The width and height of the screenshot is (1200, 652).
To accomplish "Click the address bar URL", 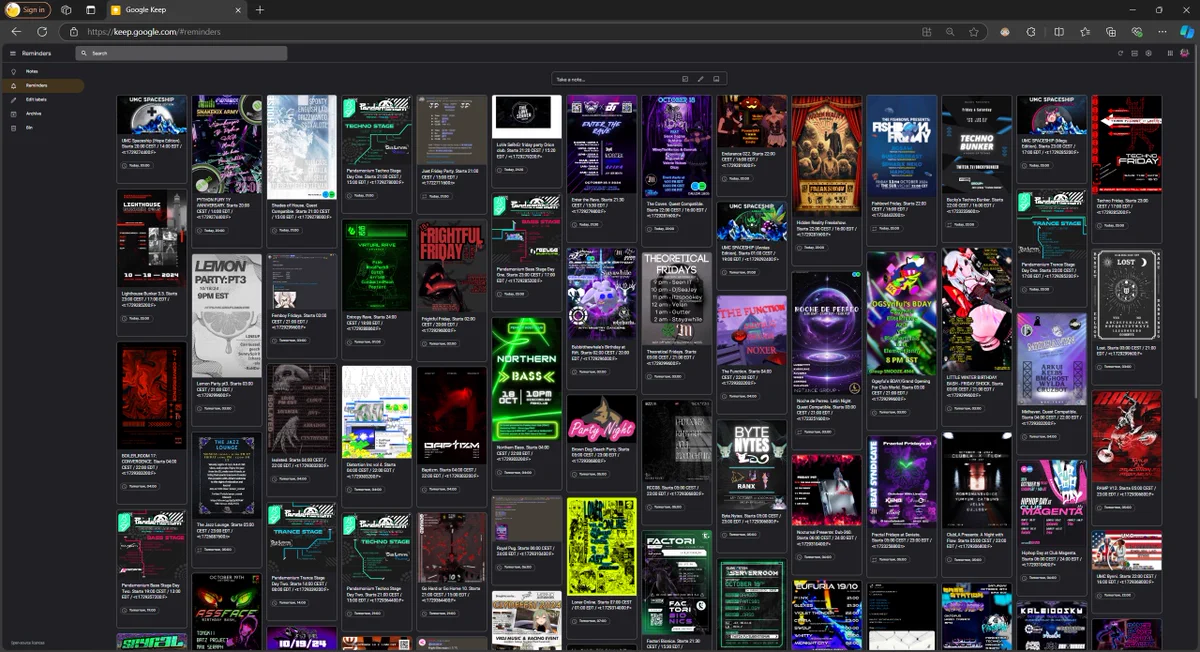I will pos(154,32).
